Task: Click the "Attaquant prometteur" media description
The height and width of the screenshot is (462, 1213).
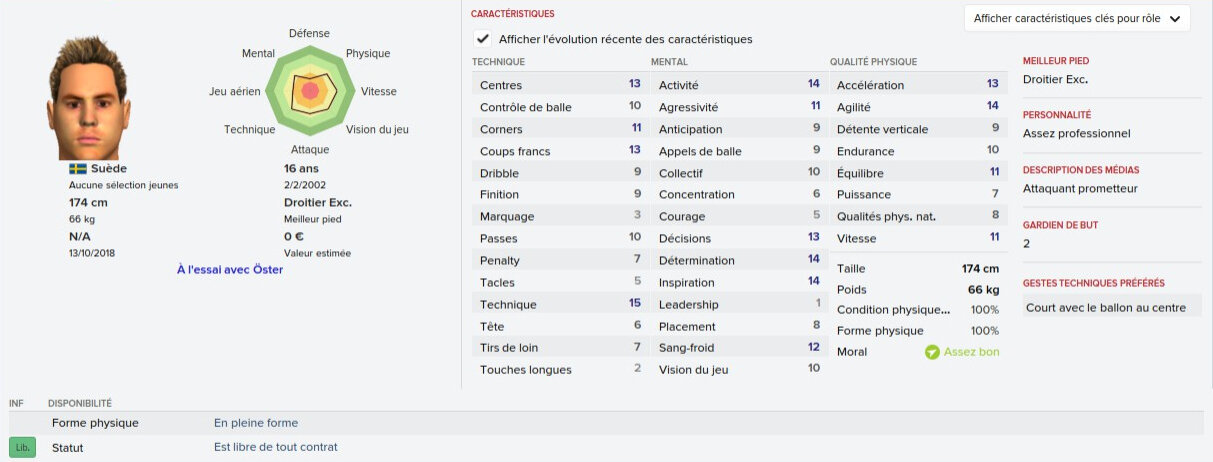Action: pyautogui.click(x=1080, y=188)
